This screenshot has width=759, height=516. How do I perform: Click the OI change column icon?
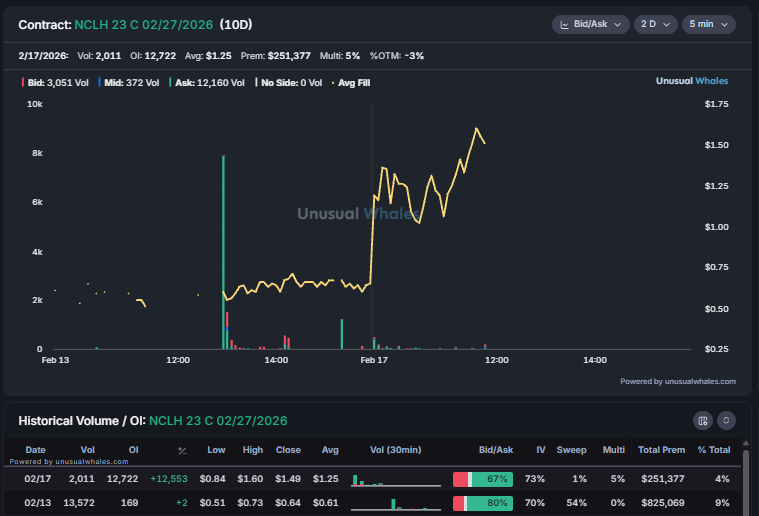181,450
